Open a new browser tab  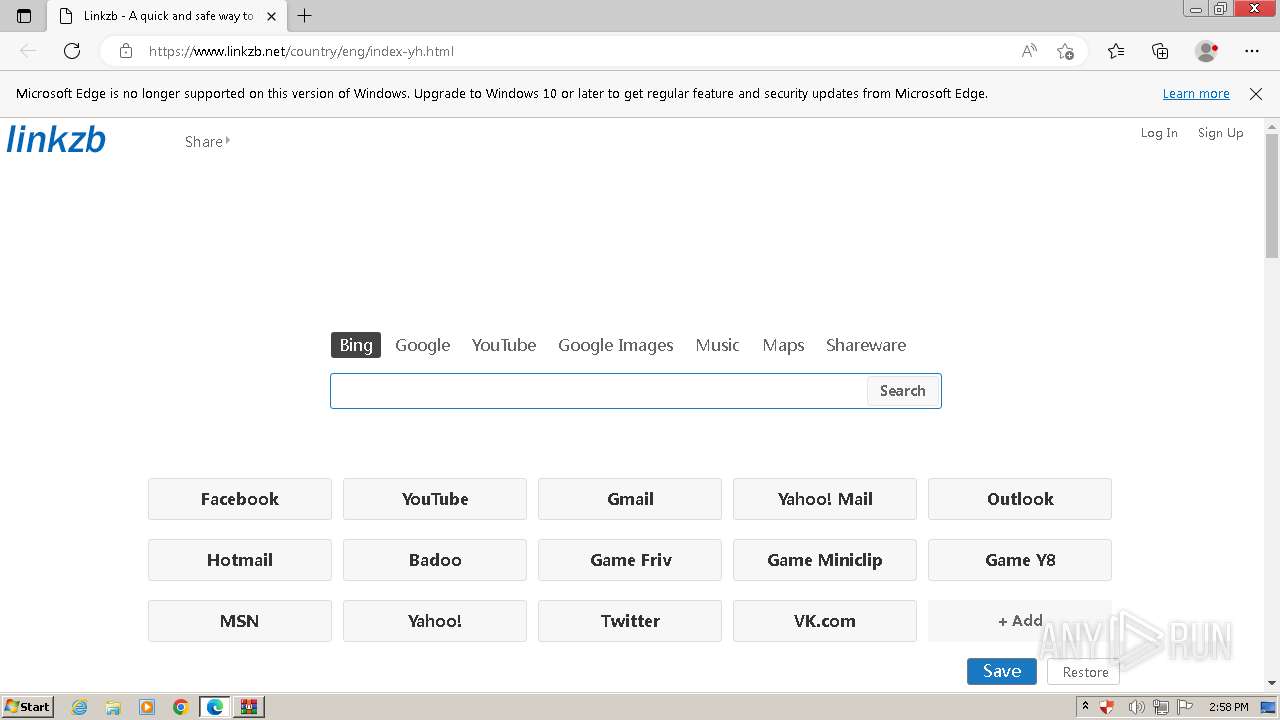click(305, 16)
